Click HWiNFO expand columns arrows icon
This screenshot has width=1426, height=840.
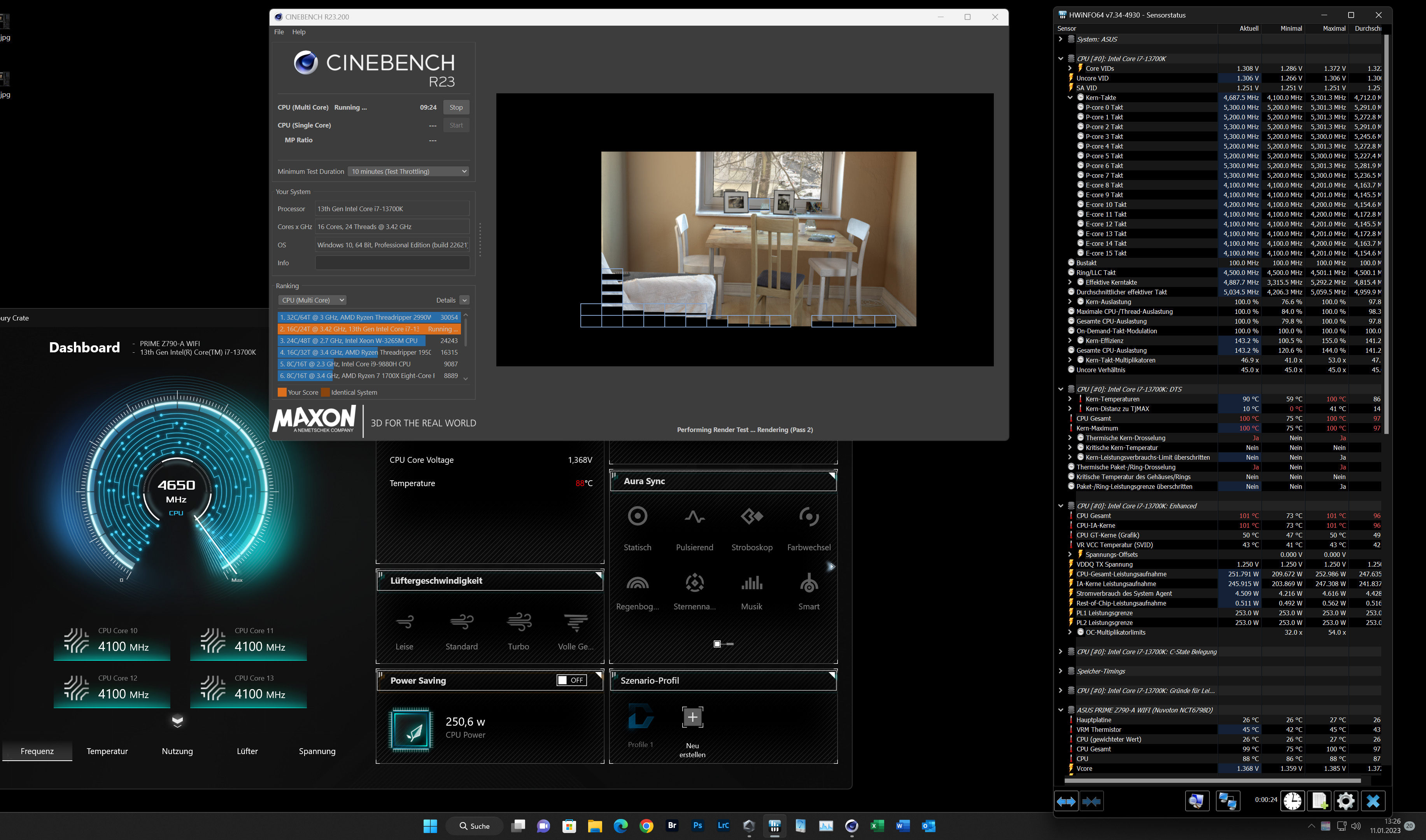(x=1066, y=801)
